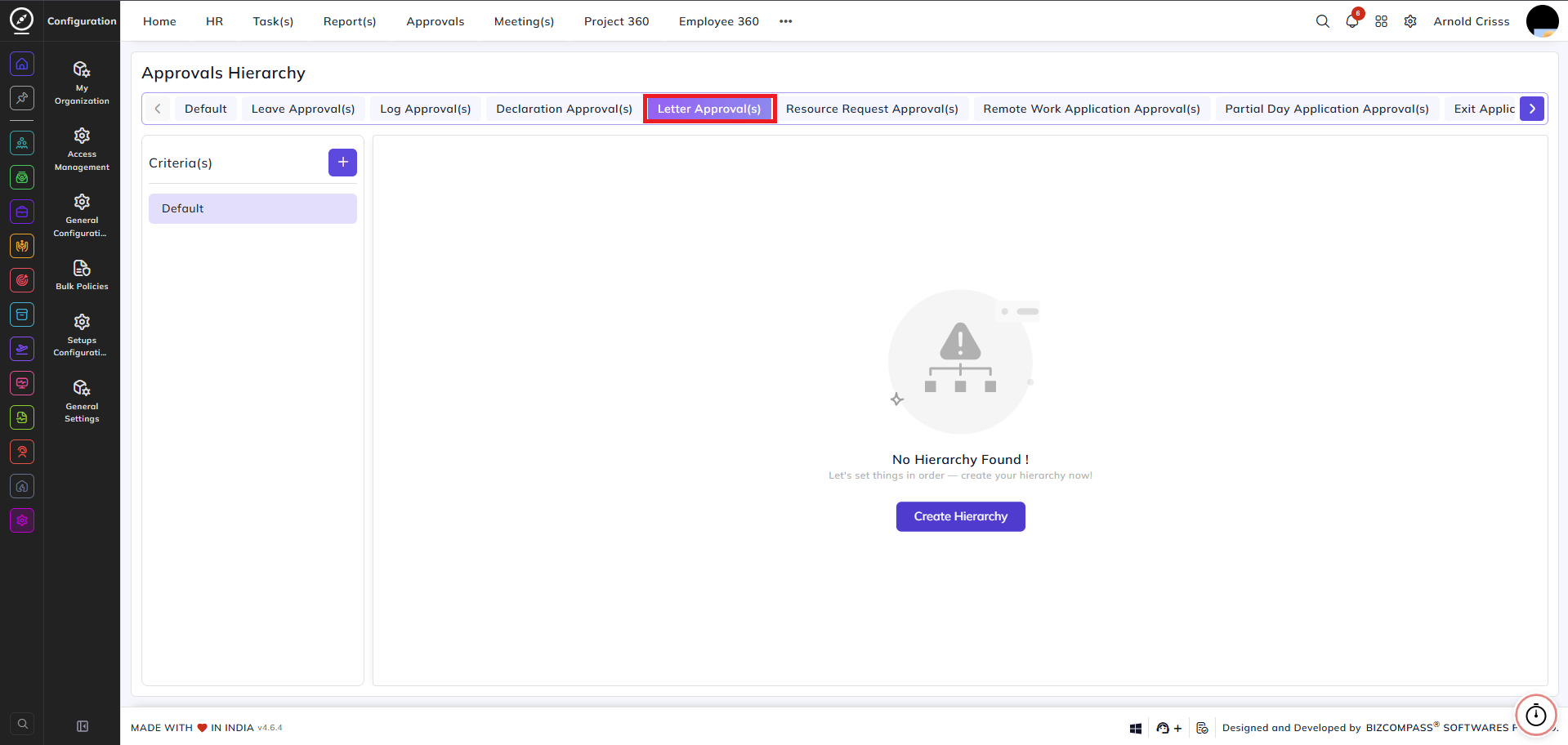Click the search icon at bottom of left rail
The width and height of the screenshot is (1568, 745).
click(x=22, y=724)
